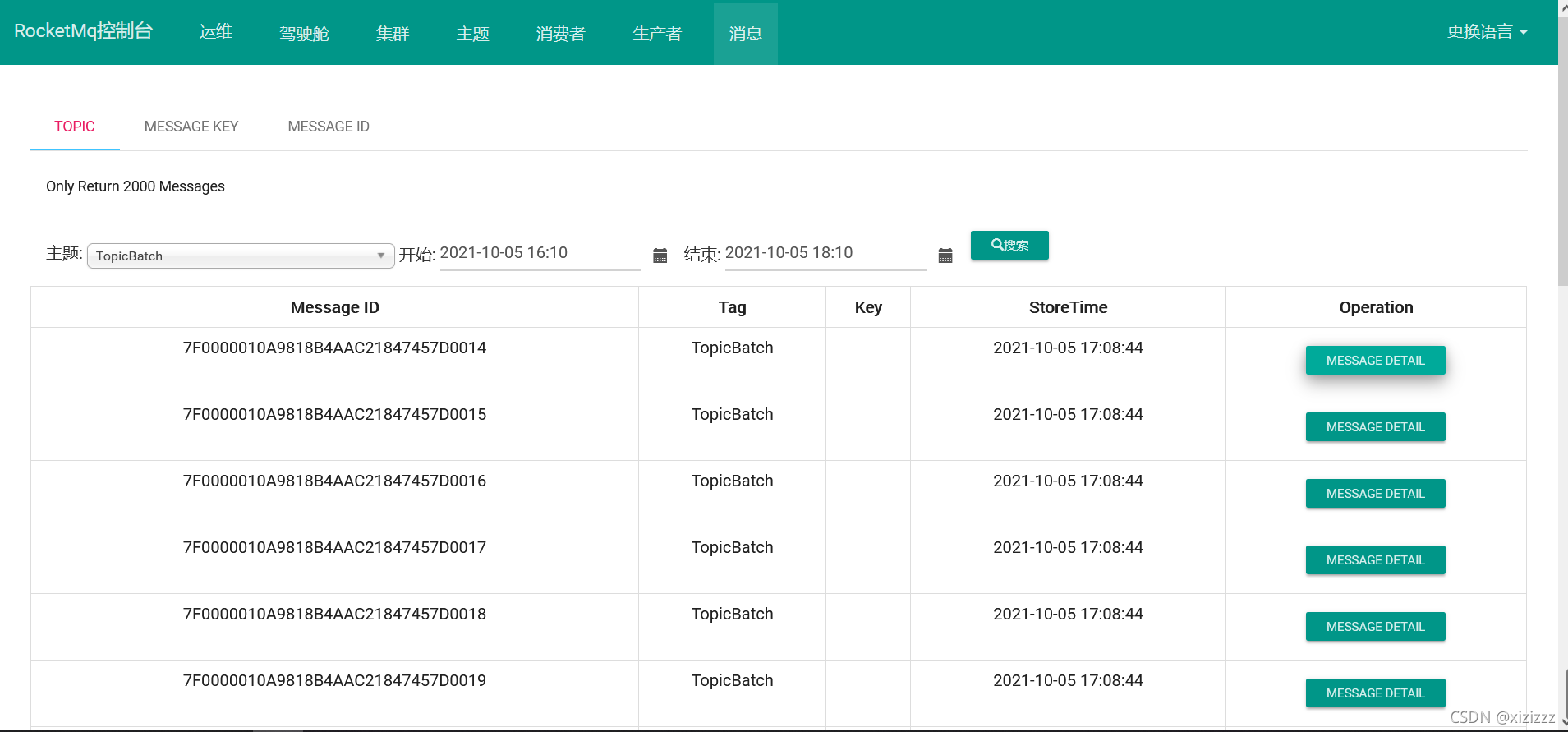Click the TopicBatch tag in the D0018 row
The width and height of the screenshot is (1568, 732).
[733, 614]
